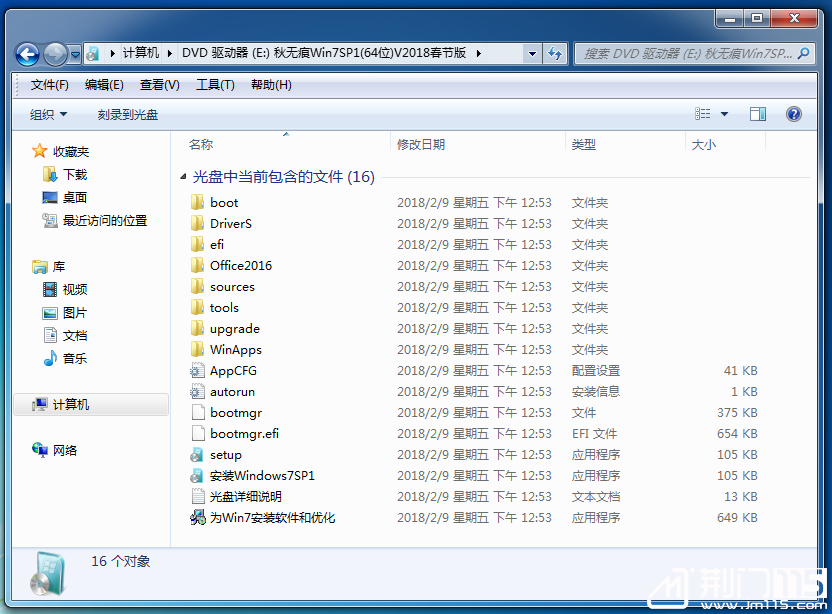Click 刻录到光盘 toolbar button

[x=127, y=115]
